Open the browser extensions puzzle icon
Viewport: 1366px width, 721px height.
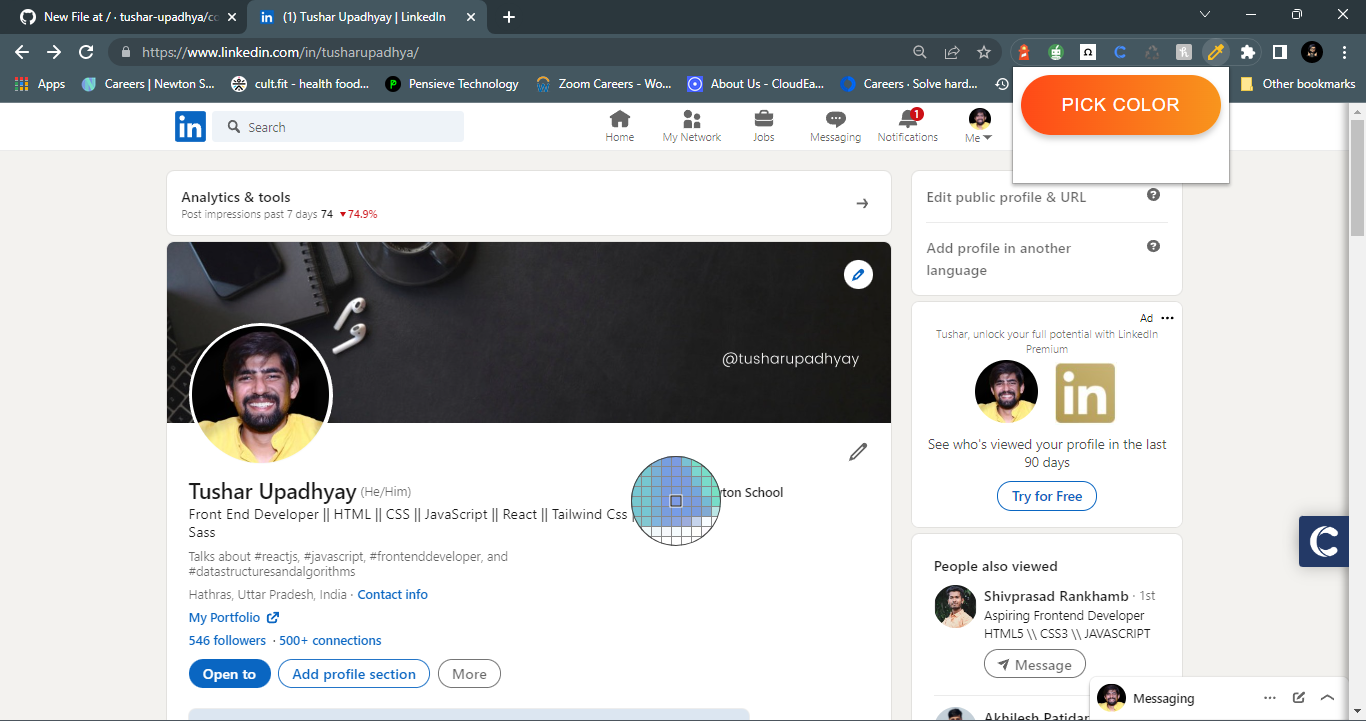[x=1248, y=51]
